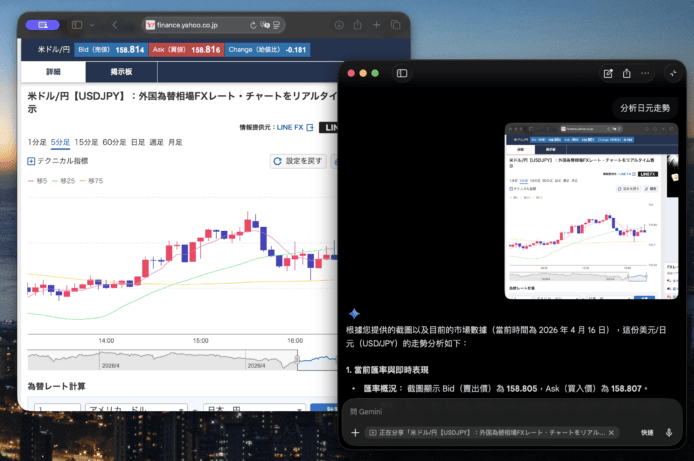Show the Safari tab overview icon
Screen dimensions: 694x461
(x=396, y=25)
